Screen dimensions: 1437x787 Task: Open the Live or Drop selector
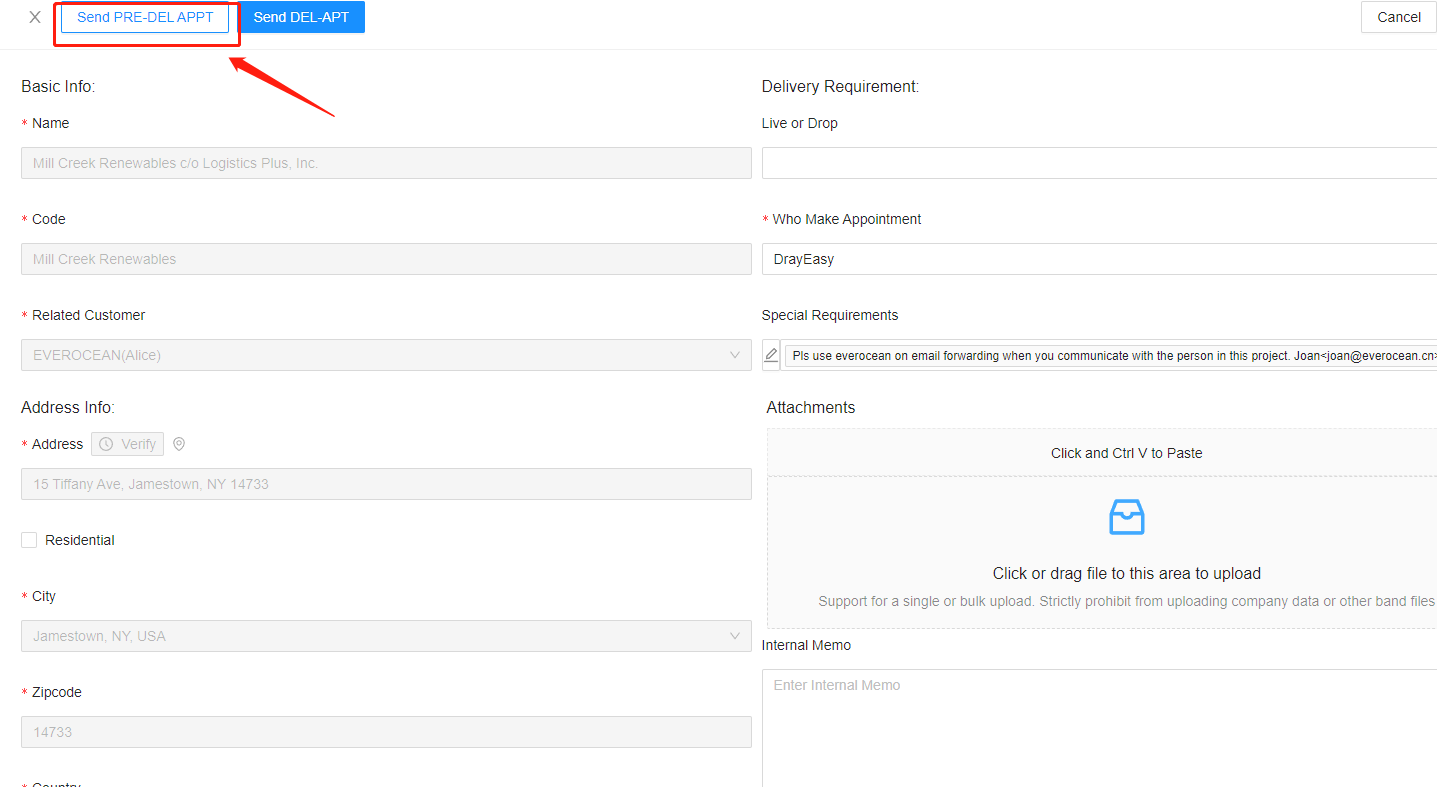[x=1098, y=163]
